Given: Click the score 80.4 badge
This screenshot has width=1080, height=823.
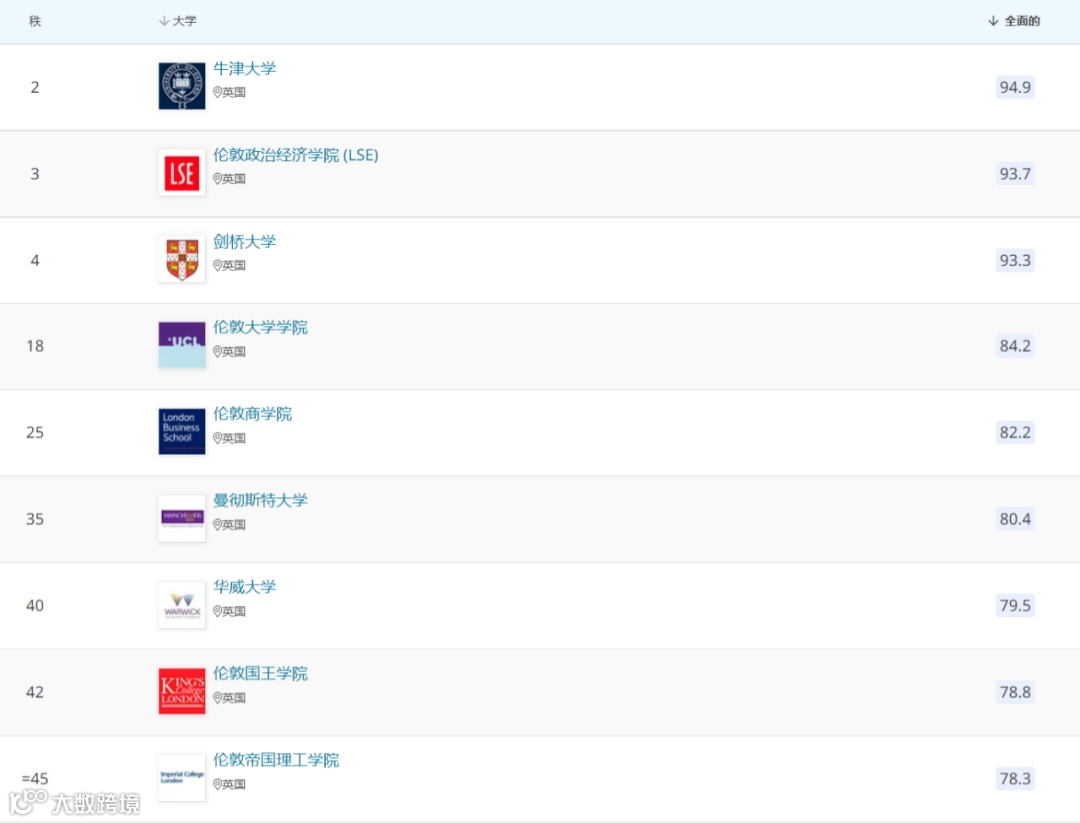Looking at the screenshot, I should pyautogui.click(x=1015, y=519).
